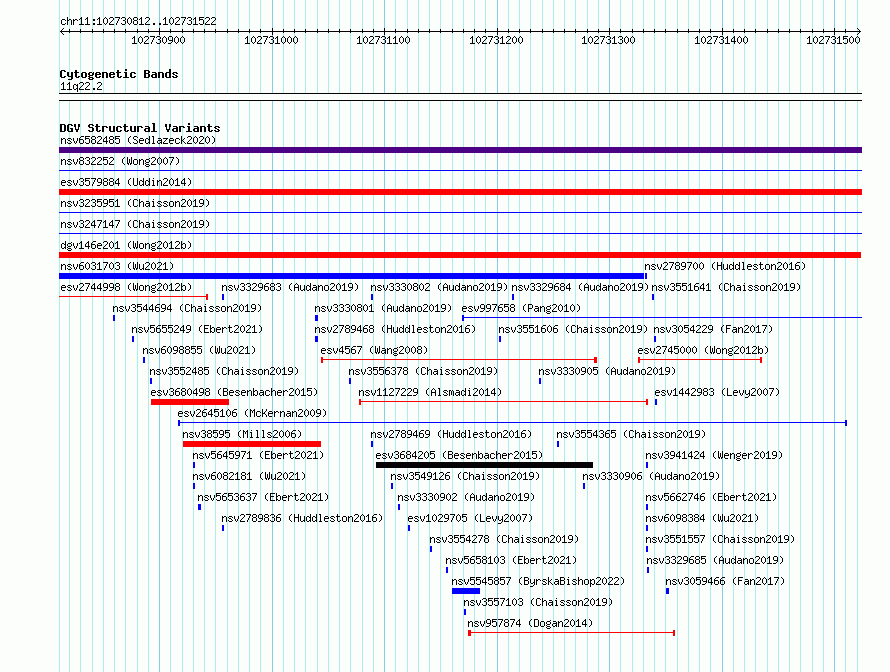Click nsv5545857 (ByrskaBishop2022) label
This screenshot has width=890, height=672.
(538, 581)
